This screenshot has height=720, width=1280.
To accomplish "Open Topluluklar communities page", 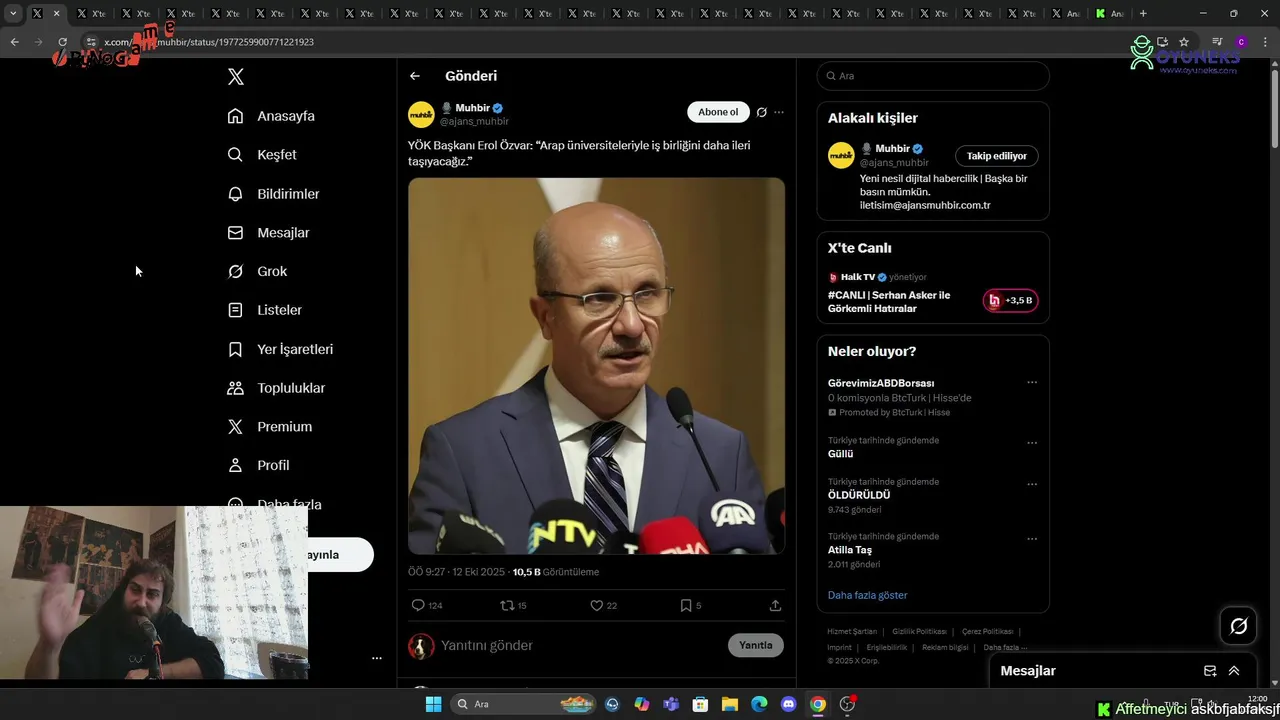I will point(276,388).
